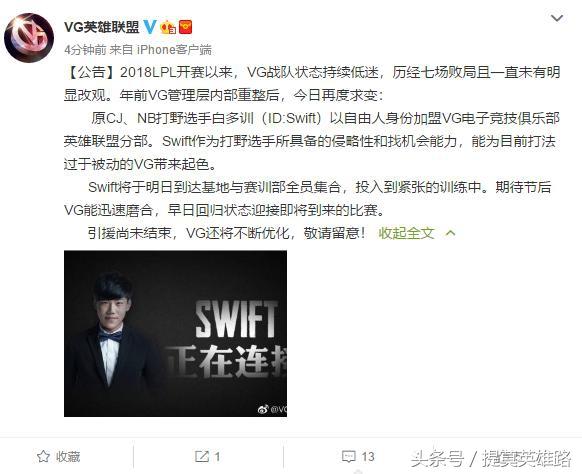The width and height of the screenshot is (582, 474).
Task: Open the VG英雄联盟 account name
Action: [102, 27]
